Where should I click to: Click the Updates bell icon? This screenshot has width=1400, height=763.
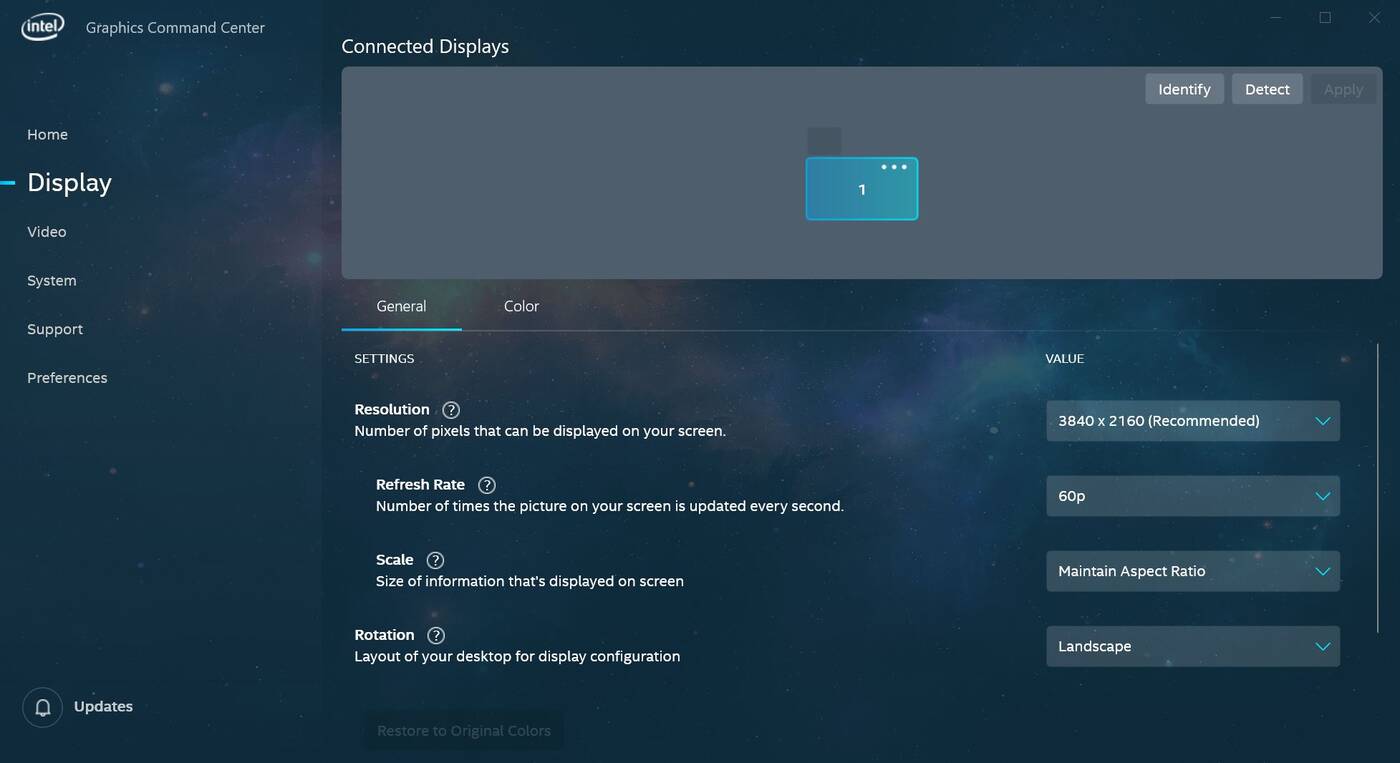pyautogui.click(x=43, y=707)
